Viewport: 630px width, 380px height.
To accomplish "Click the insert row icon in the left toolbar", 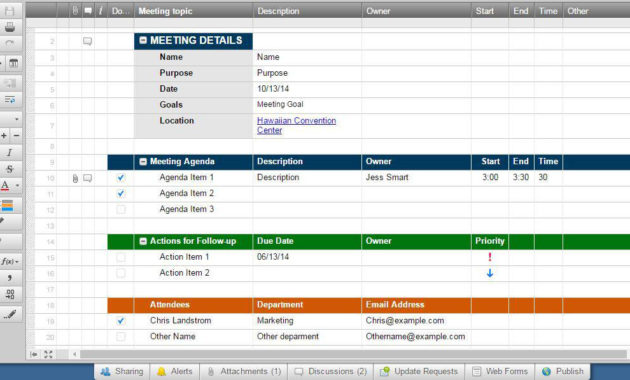I will (10, 83).
